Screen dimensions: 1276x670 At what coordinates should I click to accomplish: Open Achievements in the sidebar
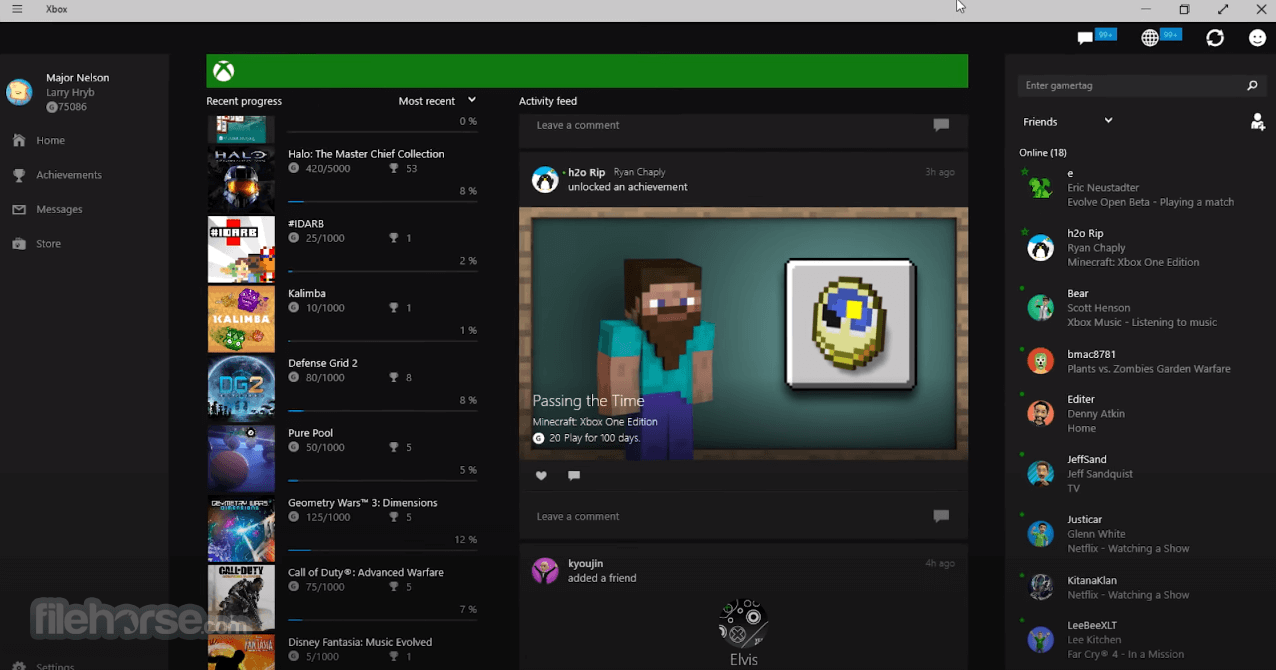(69, 175)
